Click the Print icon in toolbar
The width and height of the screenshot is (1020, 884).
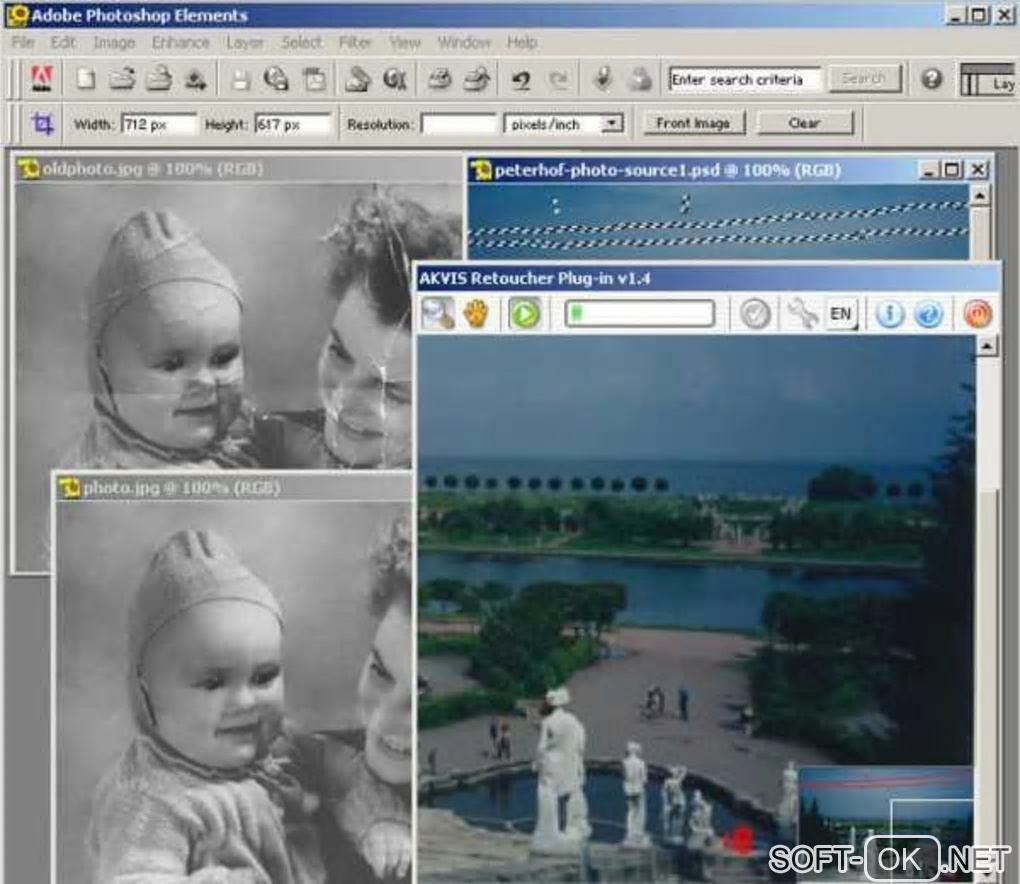(x=440, y=79)
